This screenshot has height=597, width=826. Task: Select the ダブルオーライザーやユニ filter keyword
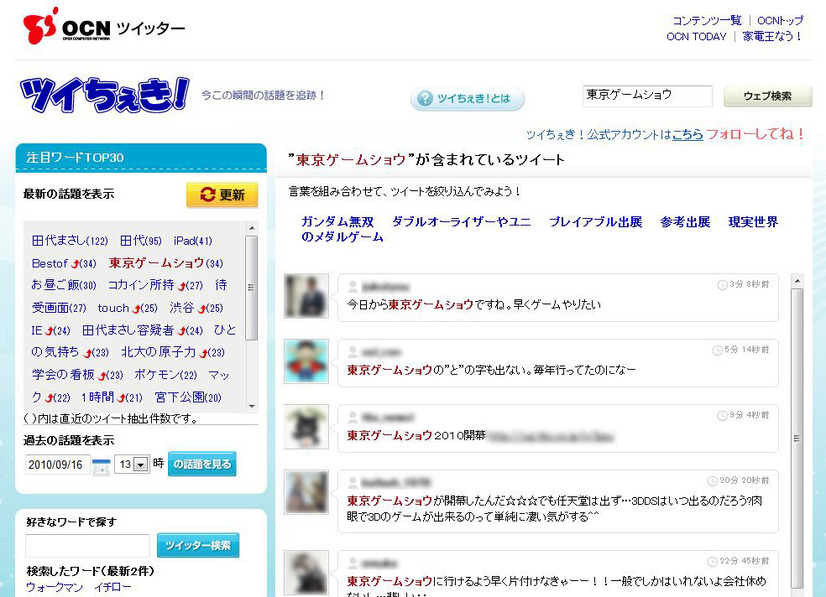461,222
